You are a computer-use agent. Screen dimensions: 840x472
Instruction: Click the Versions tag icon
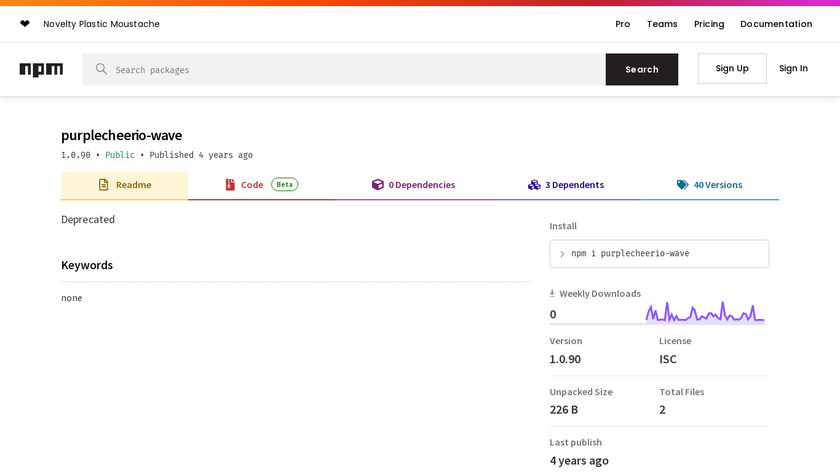click(x=682, y=185)
